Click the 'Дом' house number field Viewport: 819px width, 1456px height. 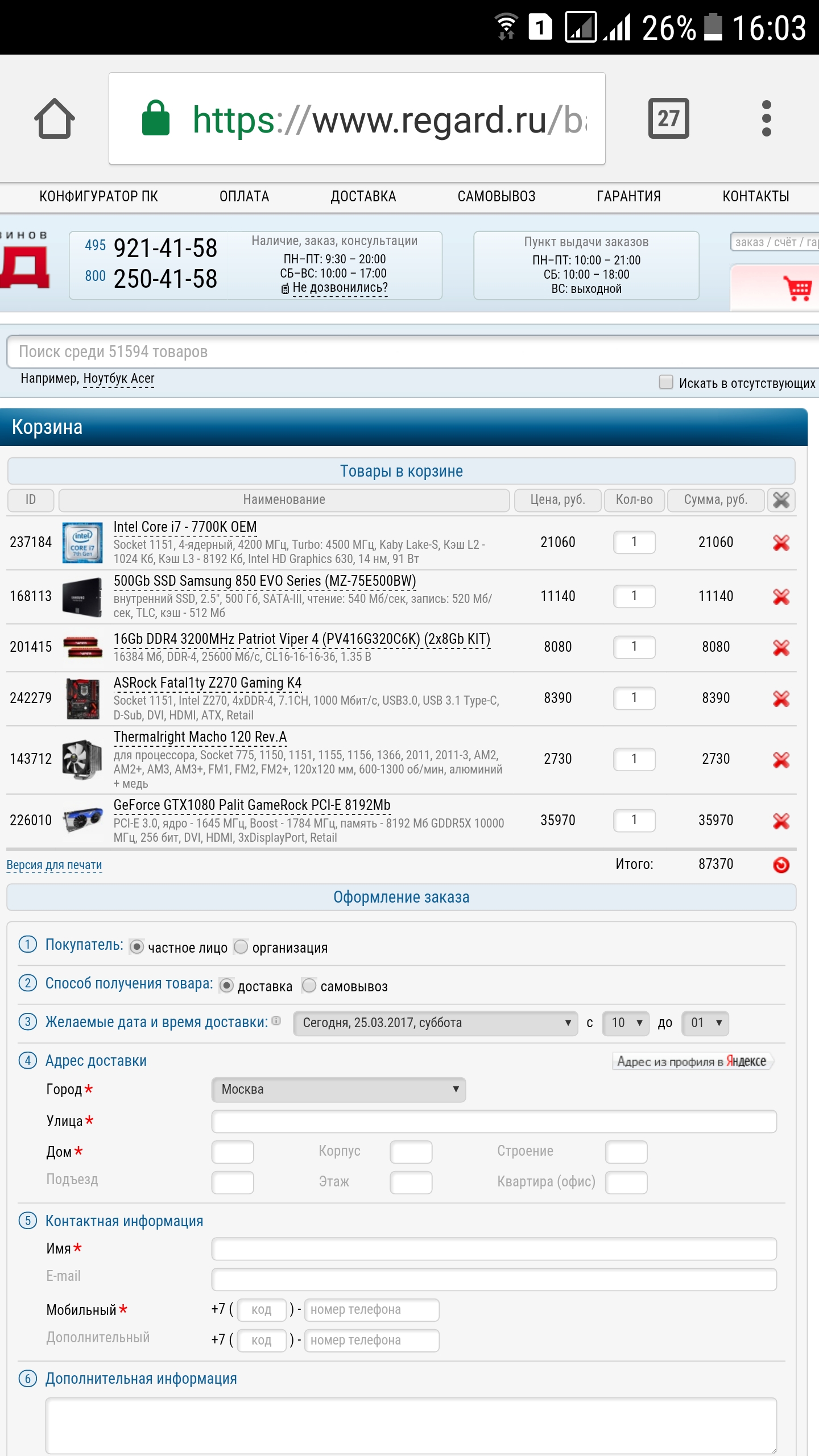pyautogui.click(x=233, y=1152)
